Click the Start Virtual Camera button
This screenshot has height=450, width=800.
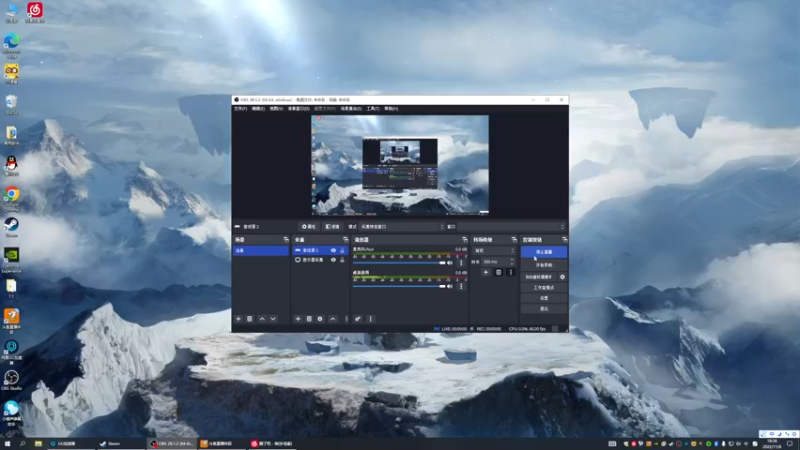(539, 277)
